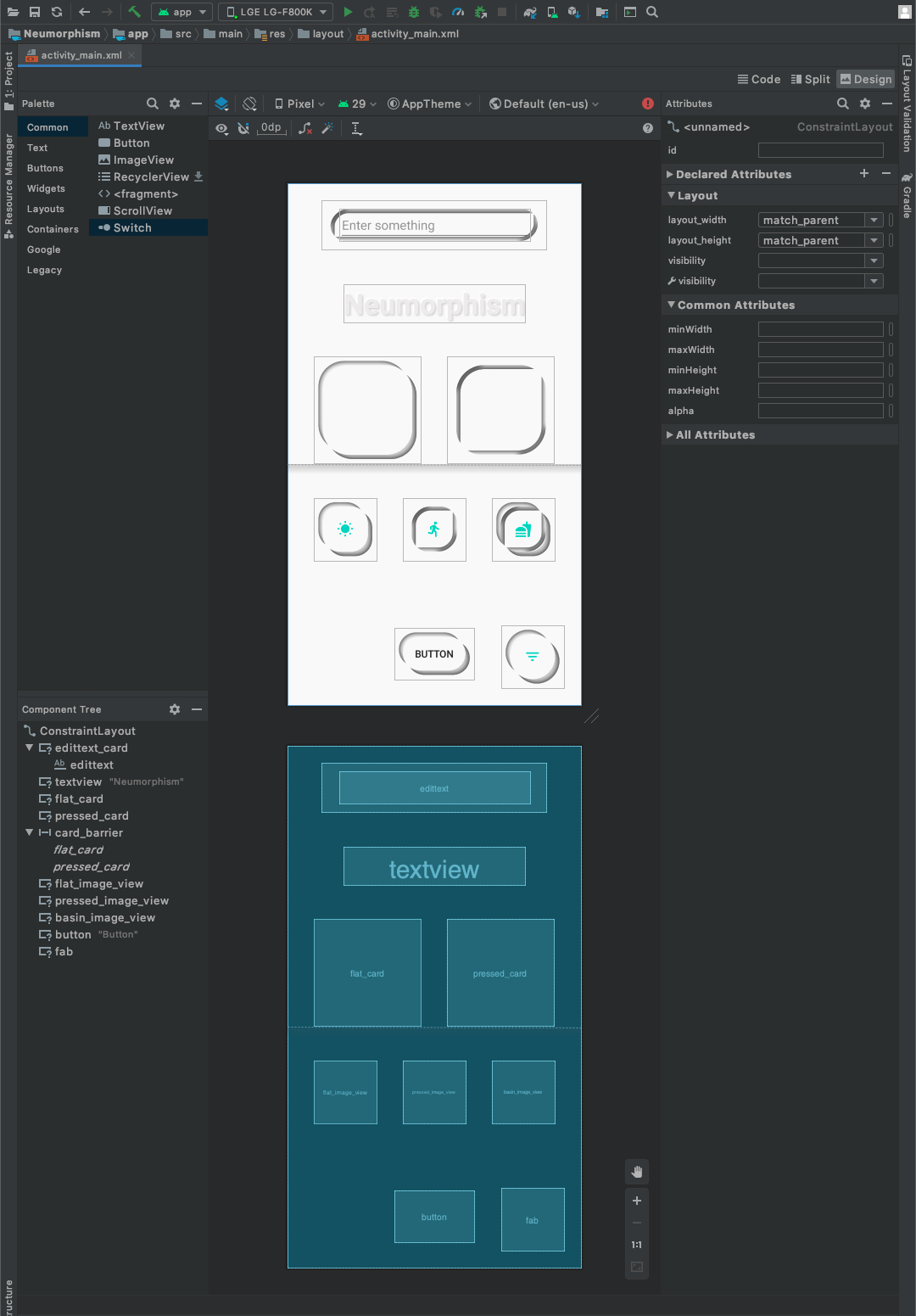
Task: Save all files with disk icon
Action: 35,12
